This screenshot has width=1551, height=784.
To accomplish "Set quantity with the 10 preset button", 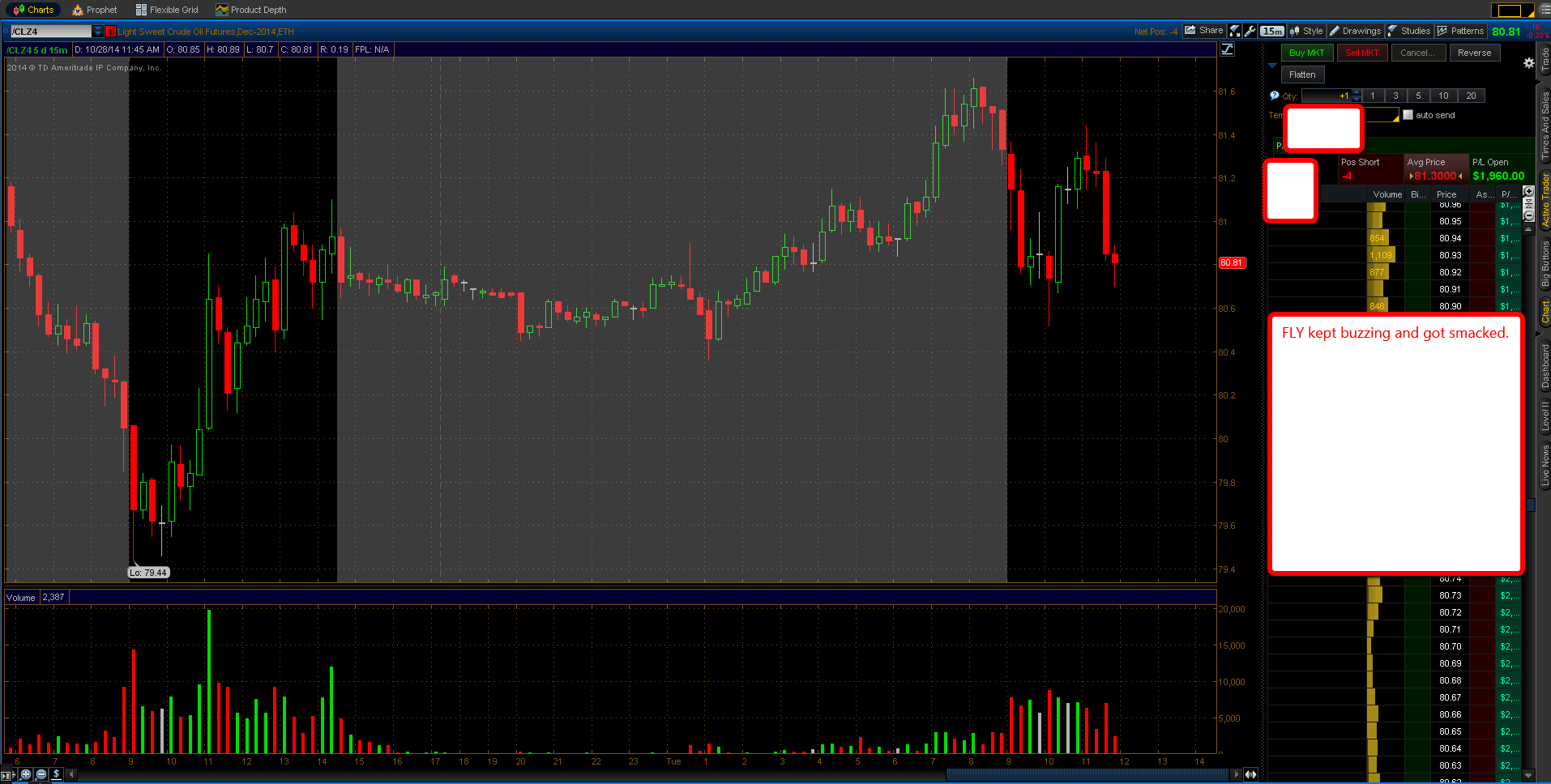I will tap(1443, 96).
